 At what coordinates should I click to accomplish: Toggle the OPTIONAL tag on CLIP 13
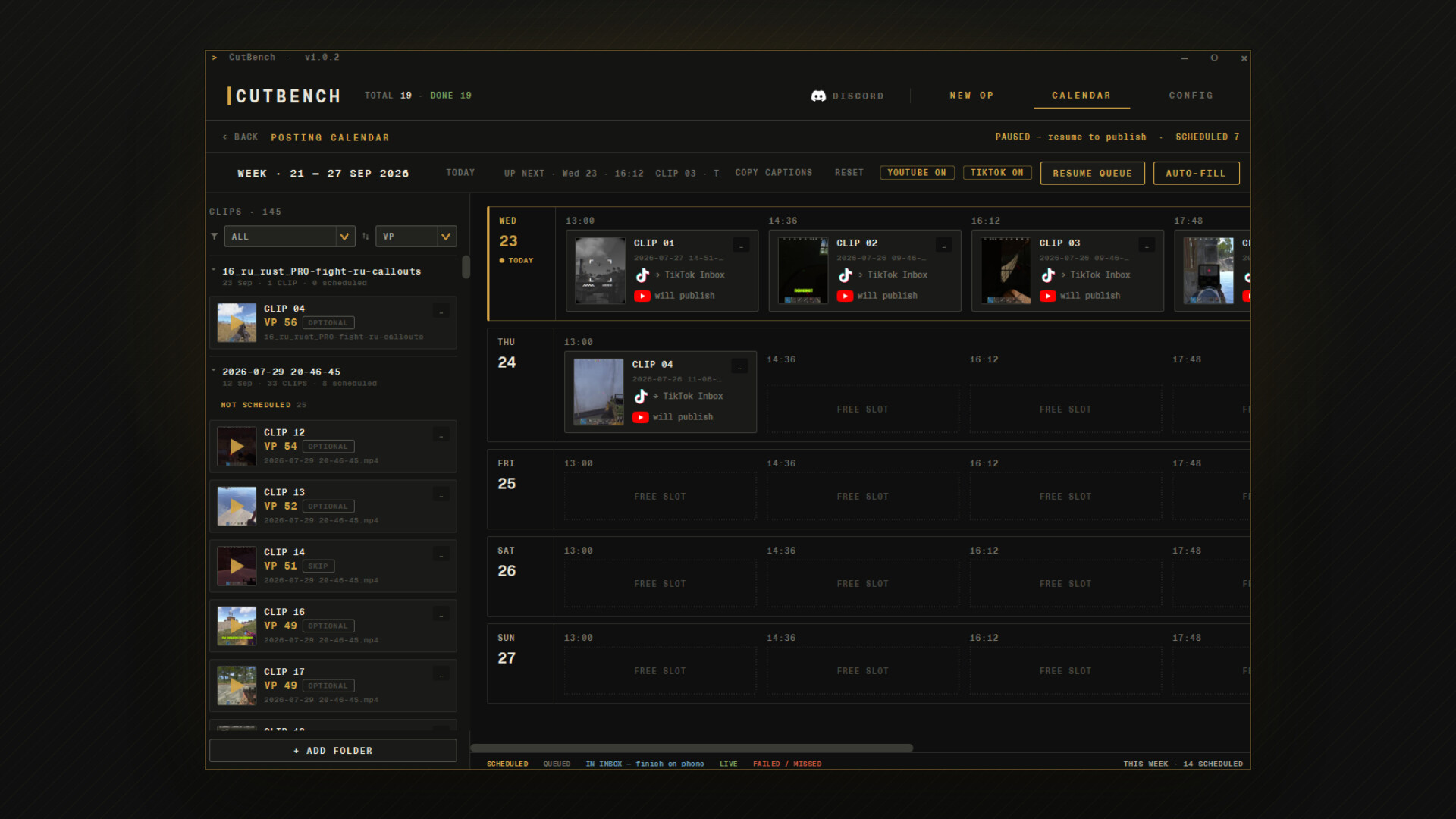[x=328, y=507]
